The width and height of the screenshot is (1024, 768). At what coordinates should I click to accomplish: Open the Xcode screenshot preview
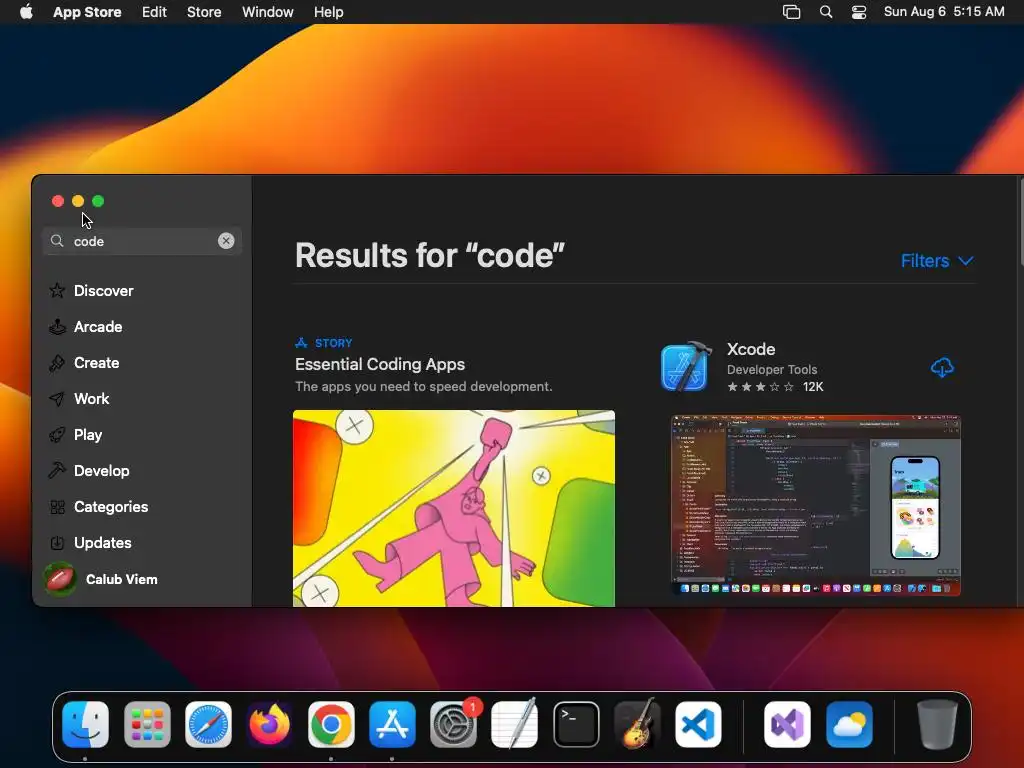click(x=816, y=505)
